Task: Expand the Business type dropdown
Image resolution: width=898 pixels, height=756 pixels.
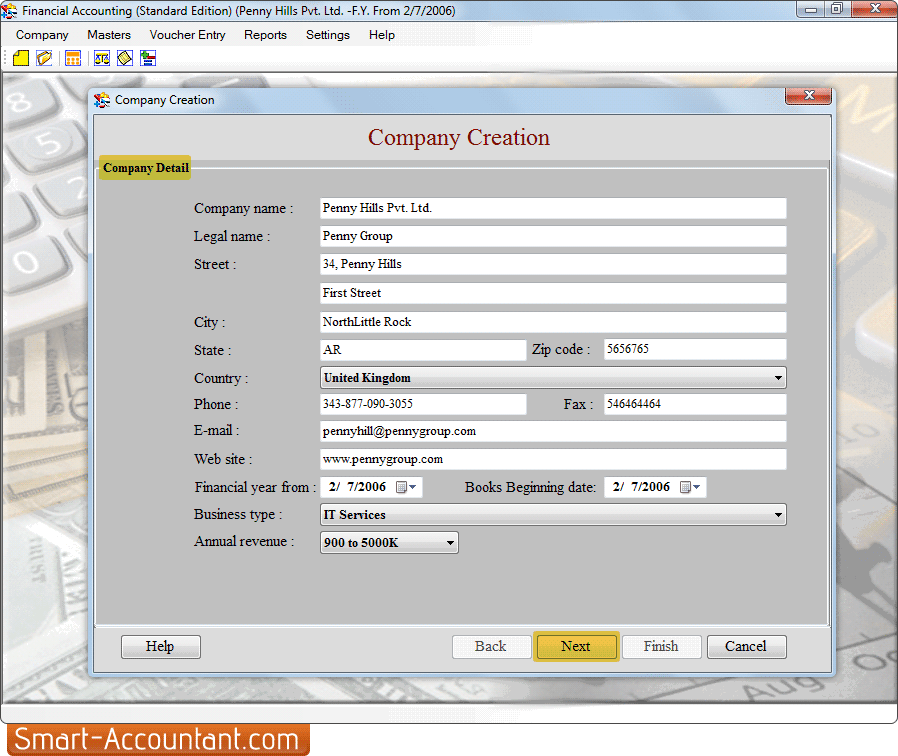Action: tap(778, 514)
